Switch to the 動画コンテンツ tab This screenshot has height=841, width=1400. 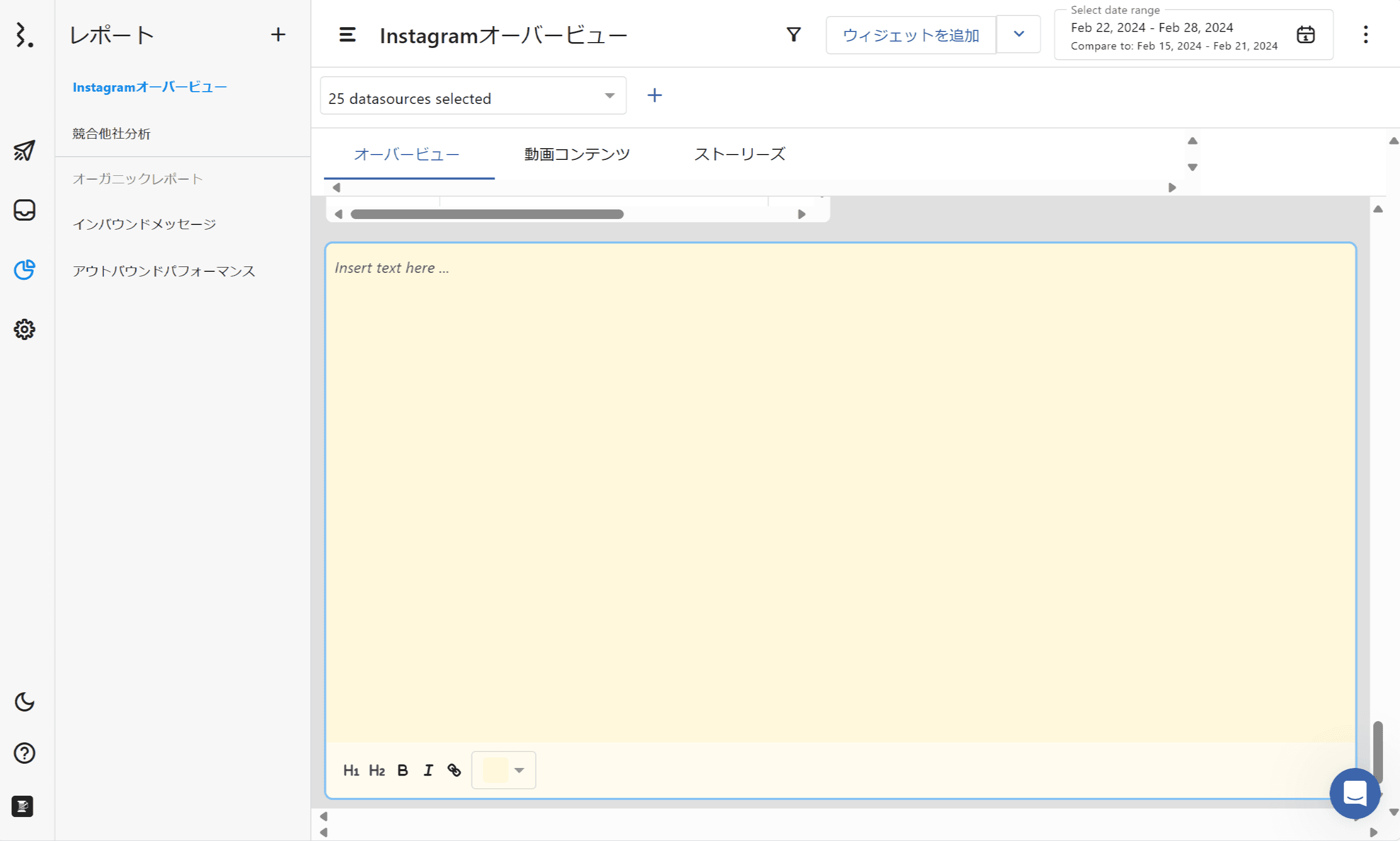577,154
